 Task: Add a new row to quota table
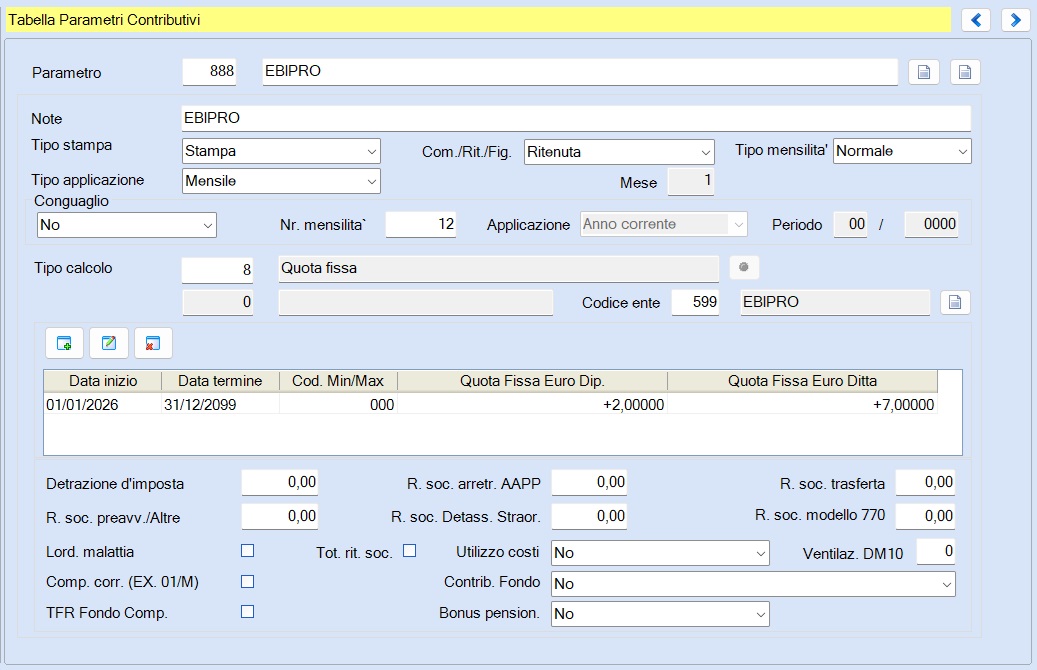[64, 343]
